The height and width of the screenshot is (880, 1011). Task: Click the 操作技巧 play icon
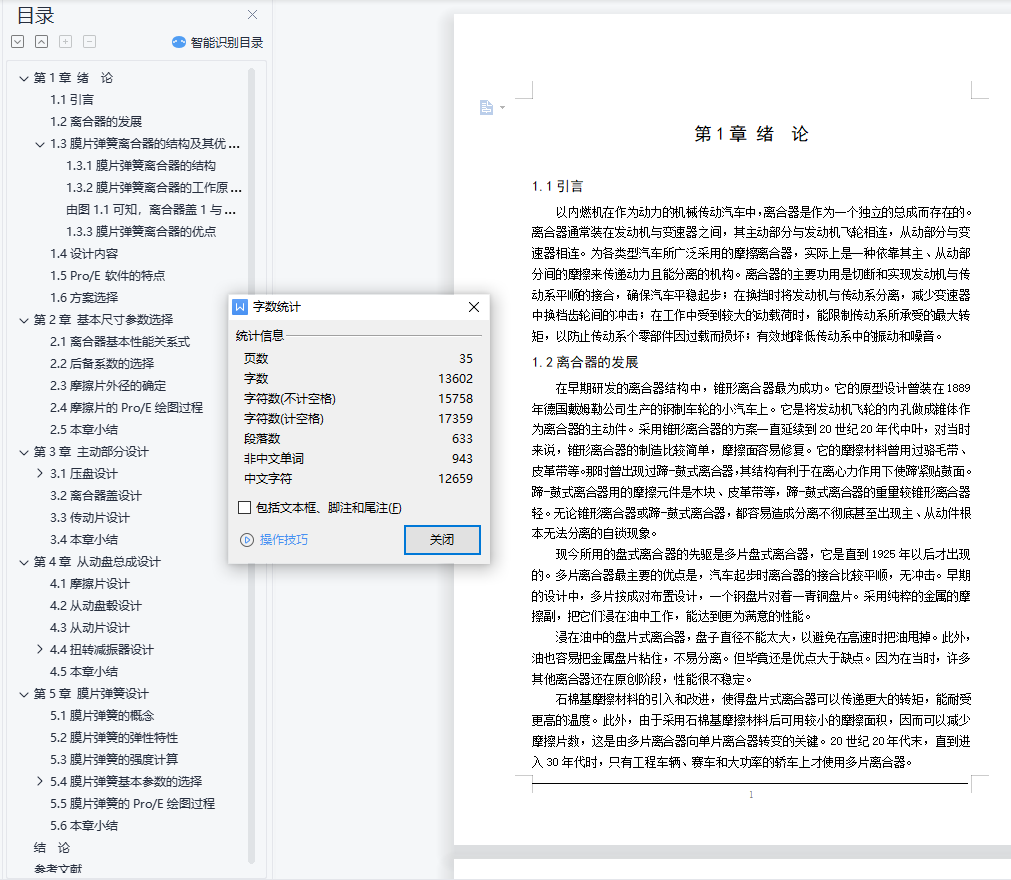[x=247, y=540]
